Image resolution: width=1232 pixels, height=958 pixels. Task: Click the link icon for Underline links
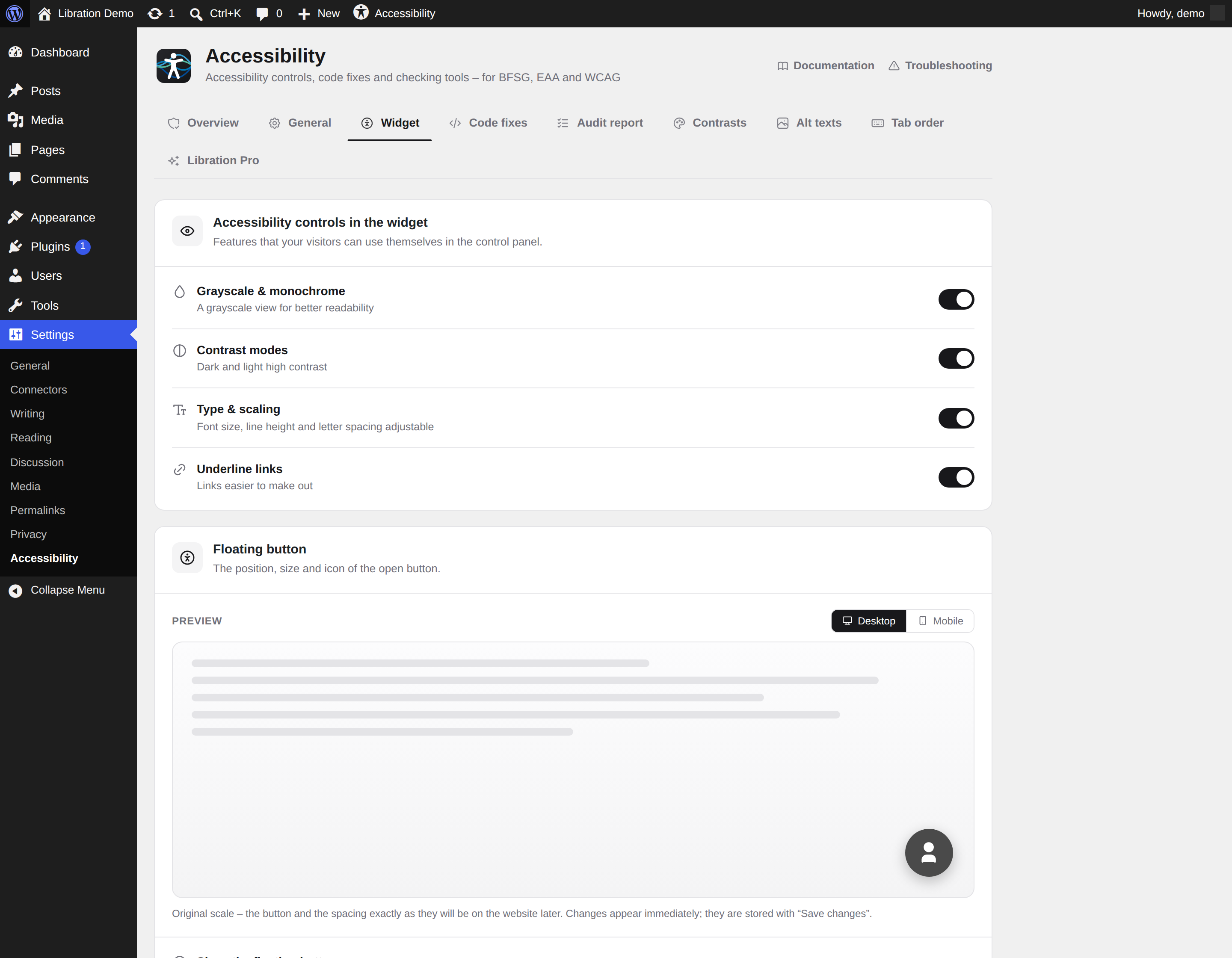[179, 470]
